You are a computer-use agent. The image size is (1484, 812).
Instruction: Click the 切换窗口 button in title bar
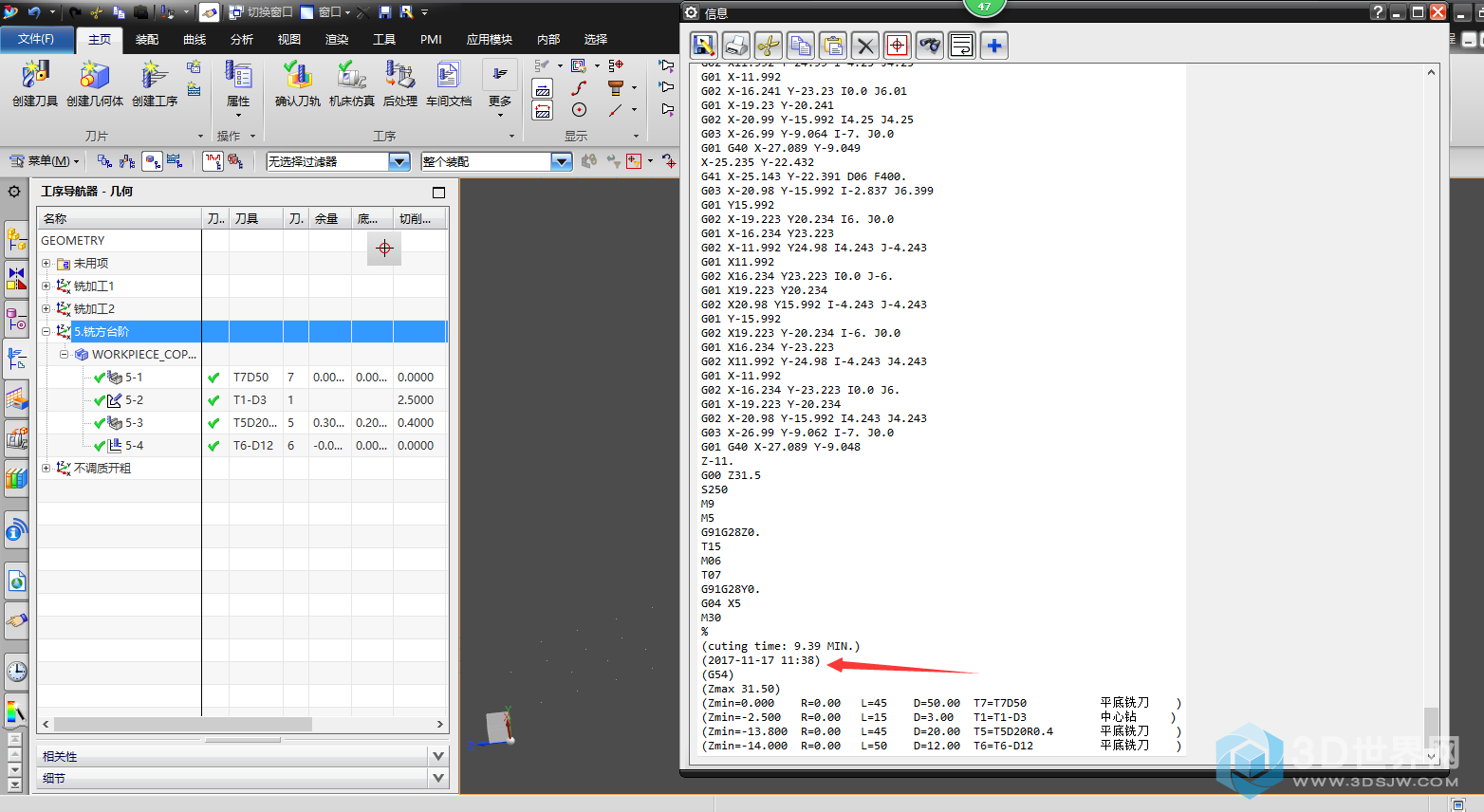pyautogui.click(x=261, y=12)
